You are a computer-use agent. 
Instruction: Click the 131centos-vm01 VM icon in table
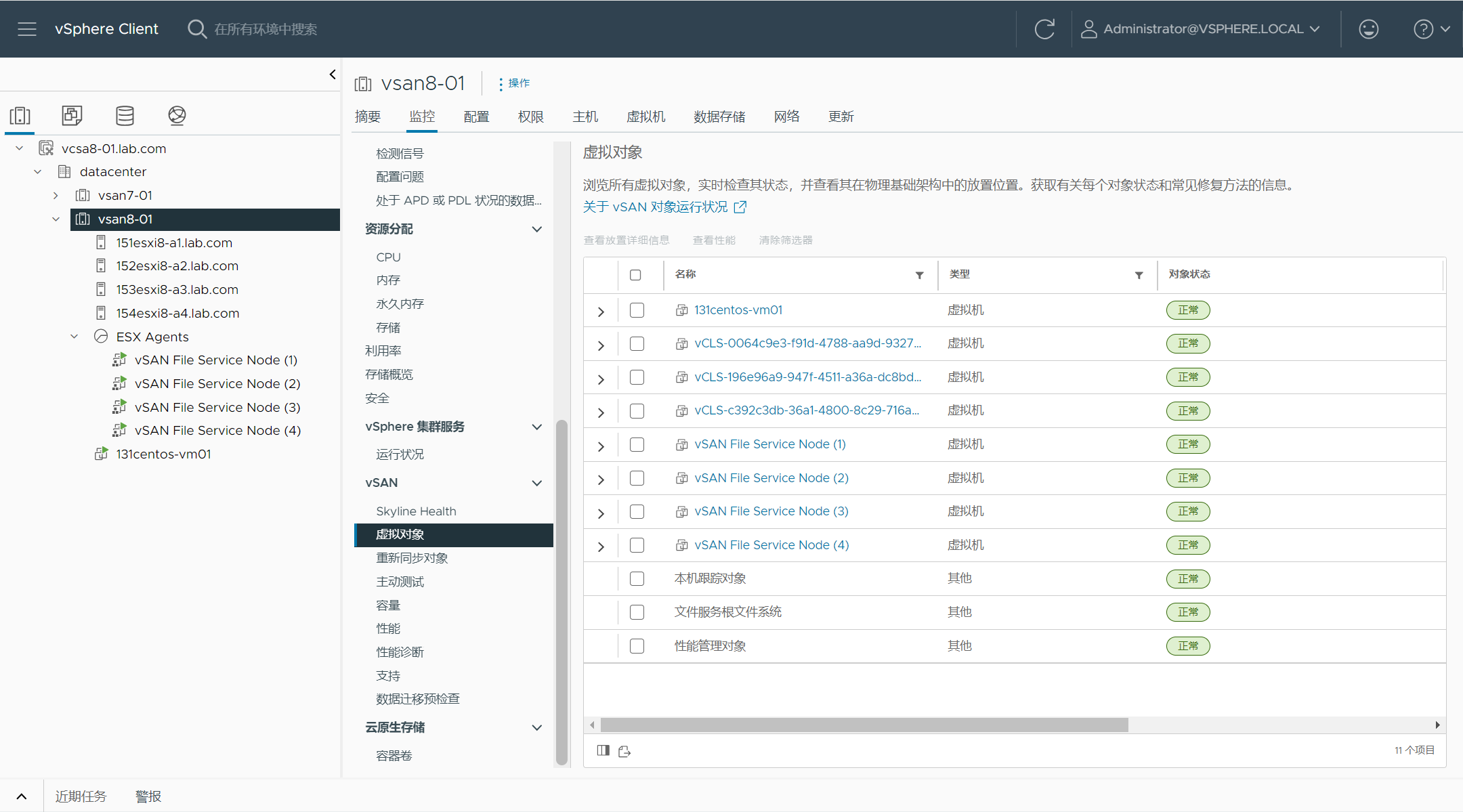(682, 310)
